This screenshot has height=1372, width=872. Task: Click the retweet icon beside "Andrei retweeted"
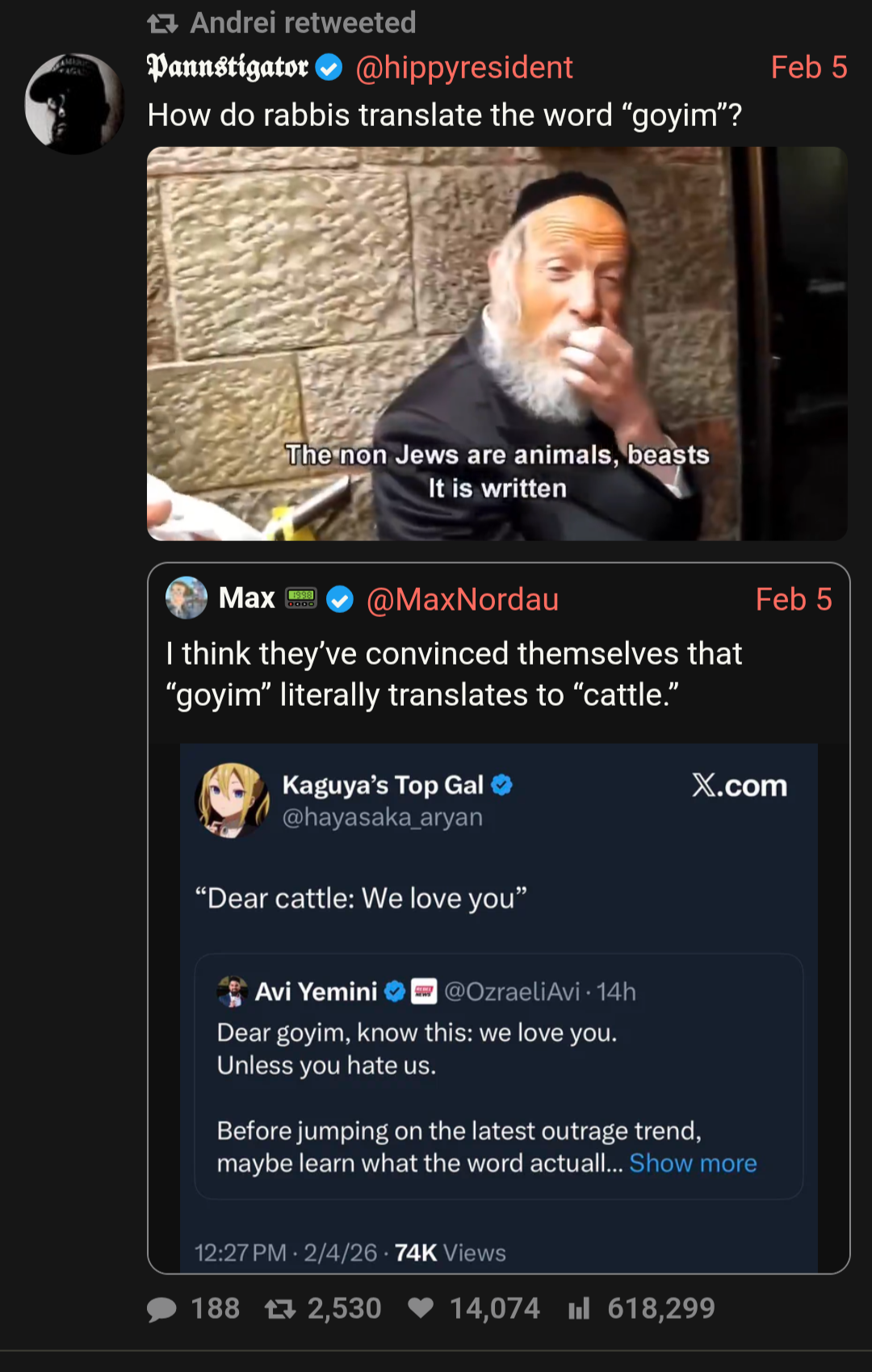pyautogui.click(x=162, y=24)
